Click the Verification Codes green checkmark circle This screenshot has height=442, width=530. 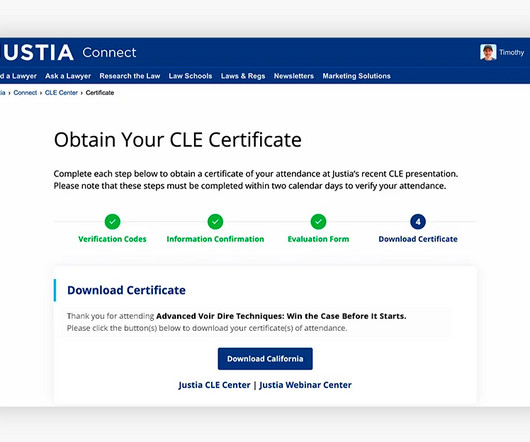click(112, 222)
